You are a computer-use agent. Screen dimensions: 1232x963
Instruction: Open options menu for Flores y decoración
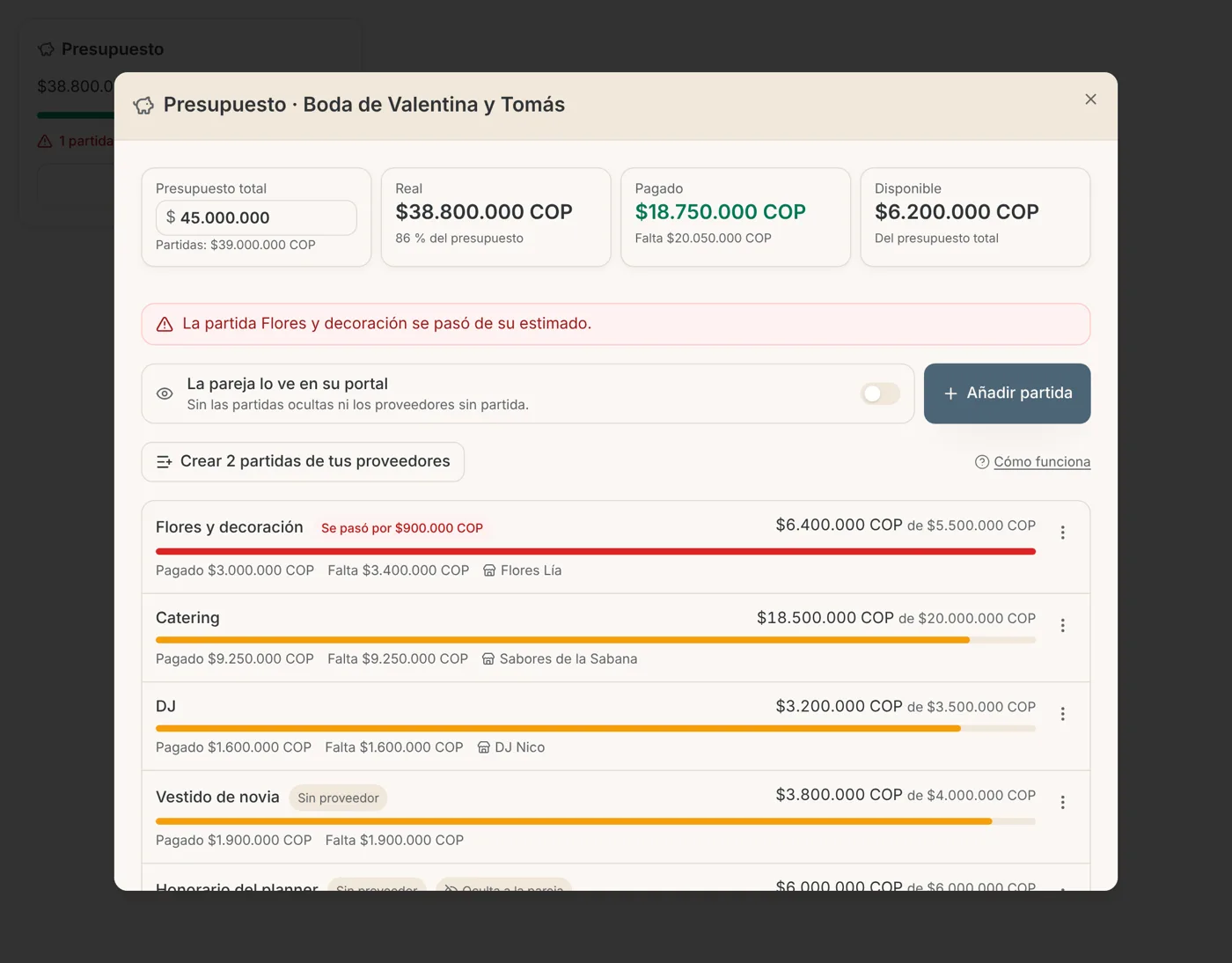click(x=1063, y=533)
